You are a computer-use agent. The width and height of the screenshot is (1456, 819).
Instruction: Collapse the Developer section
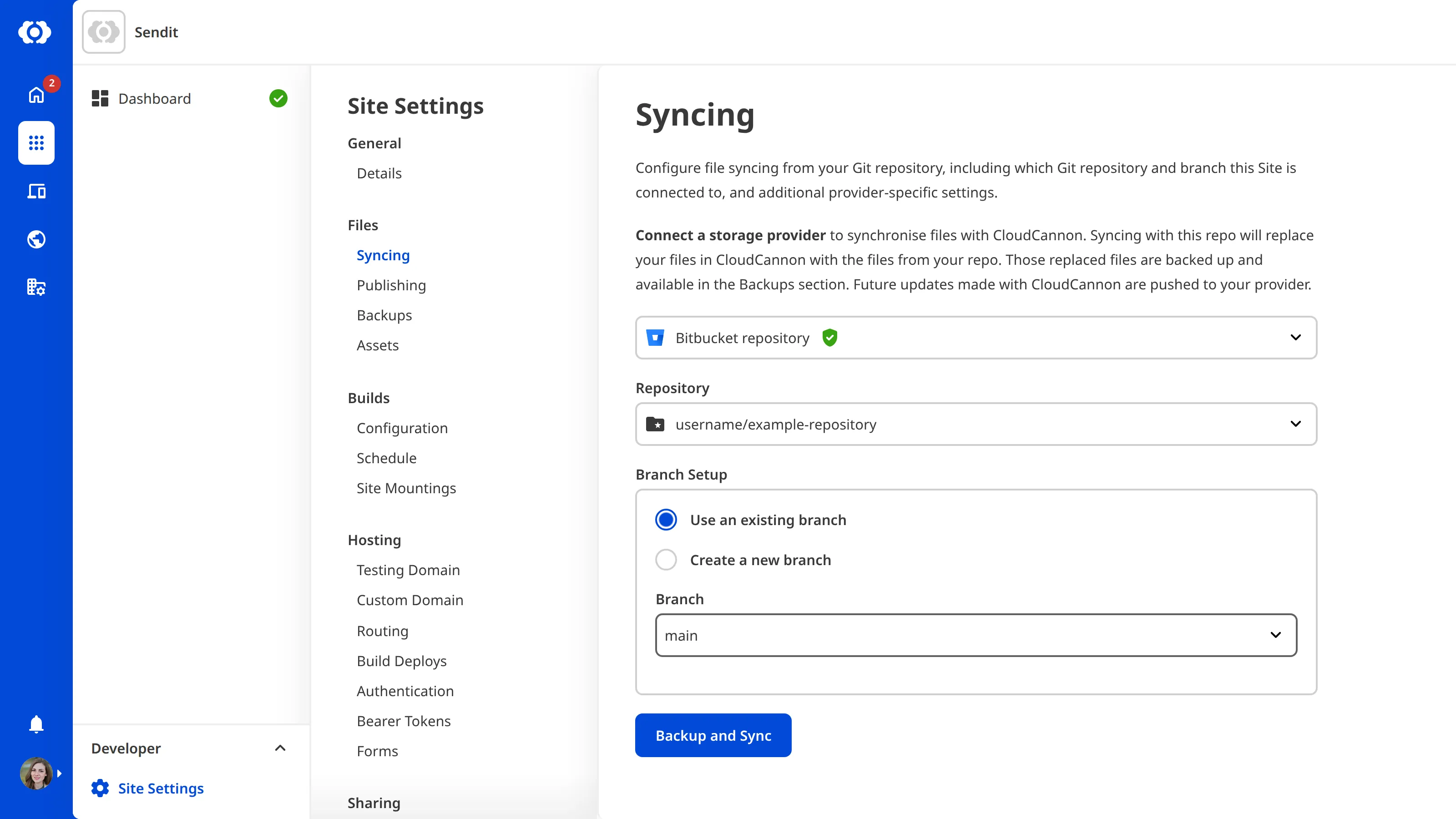280,748
